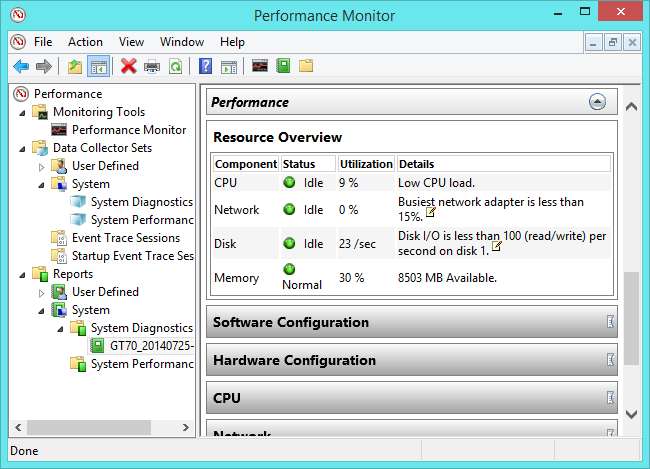Click the Back arrow in the toolbar
Viewport: 650px width, 469px height.
pyautogui.click(x=20, y=66)
